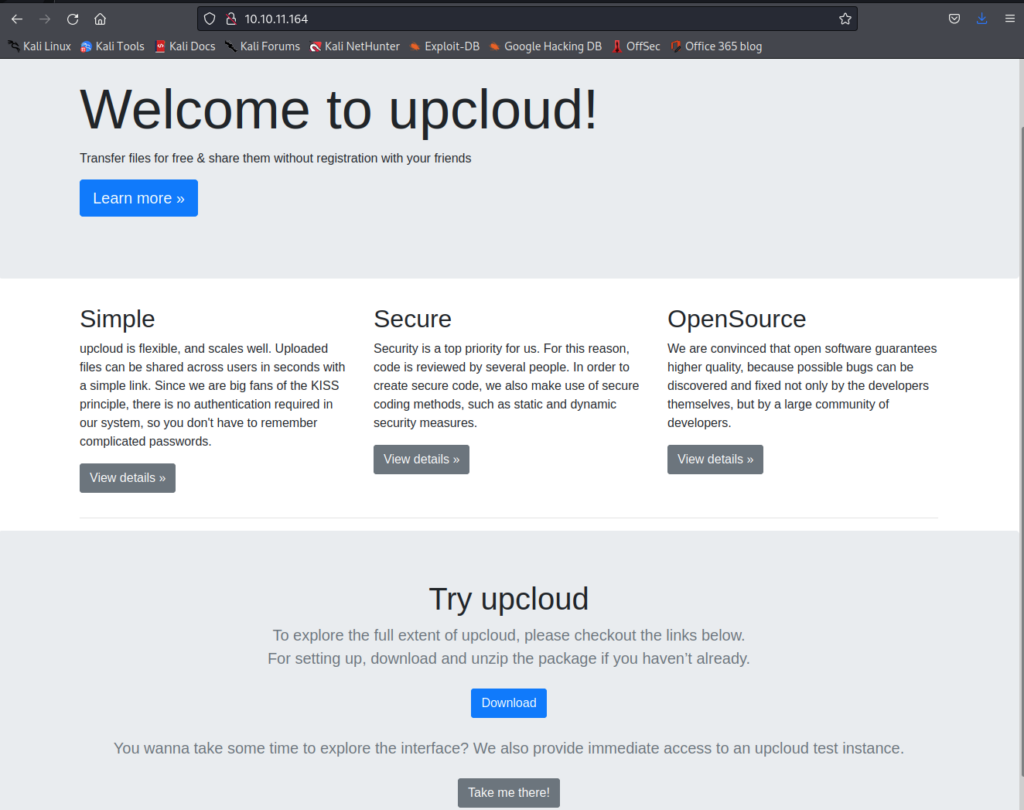Click the 'Welcome to upcloud!' heading
Image resolution: width=1024 pixels, height=810 pixels.
338,109
